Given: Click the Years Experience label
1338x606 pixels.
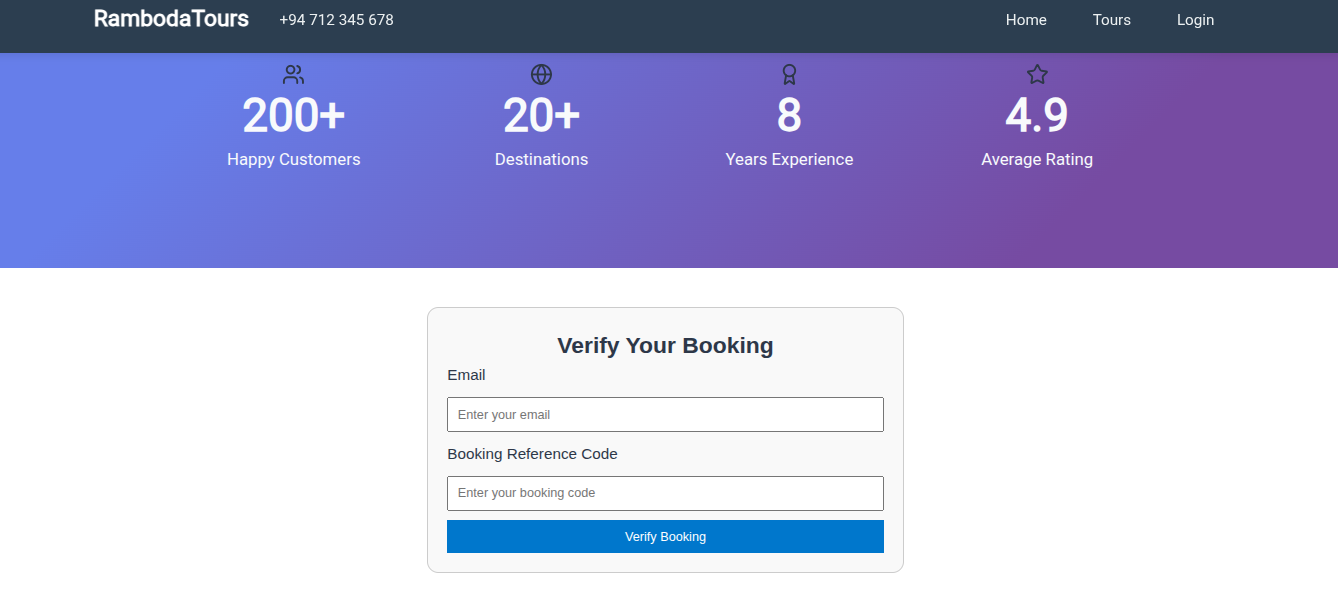Looking at the screenshot, I should coord(789,159).
